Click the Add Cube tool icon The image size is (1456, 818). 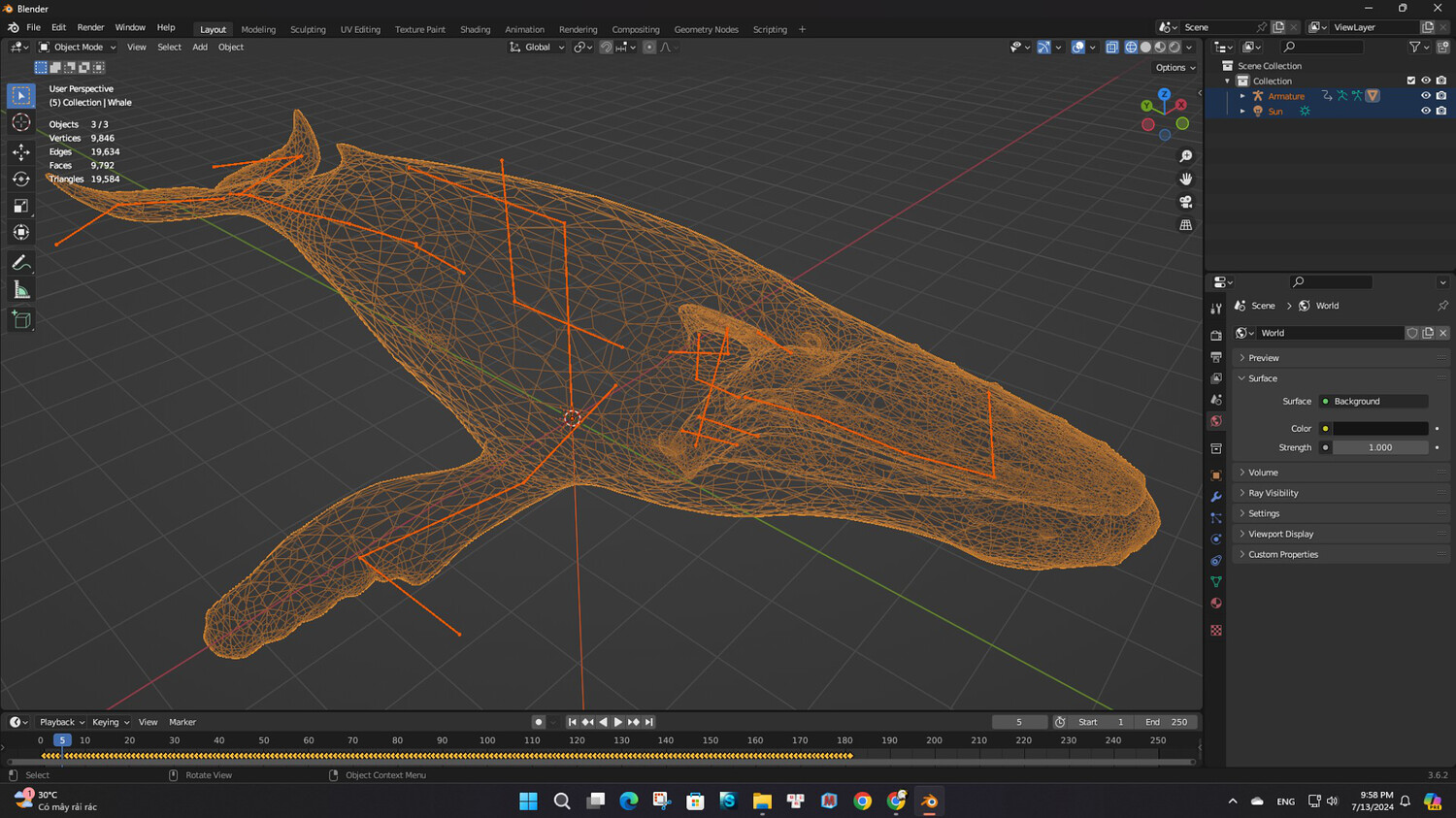click(21, 320)
